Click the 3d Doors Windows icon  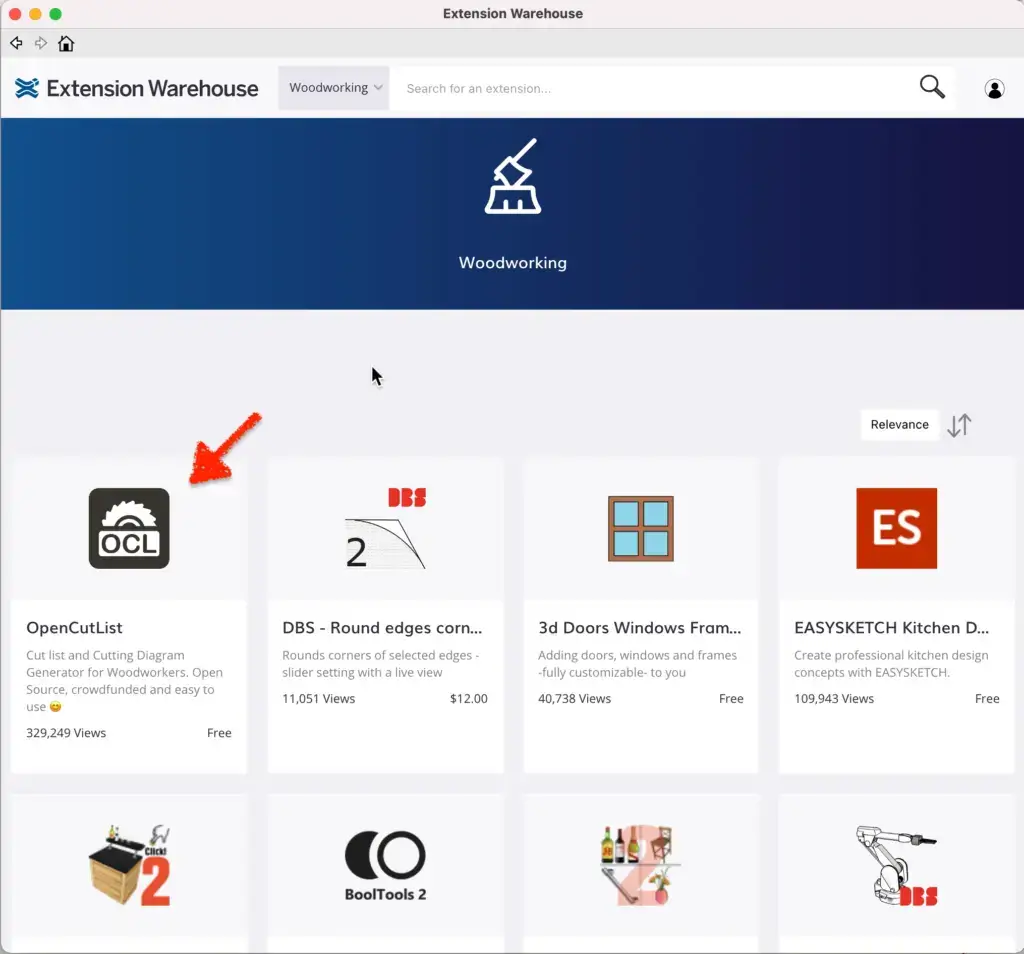pyautogui.click(x=641, y=528)
